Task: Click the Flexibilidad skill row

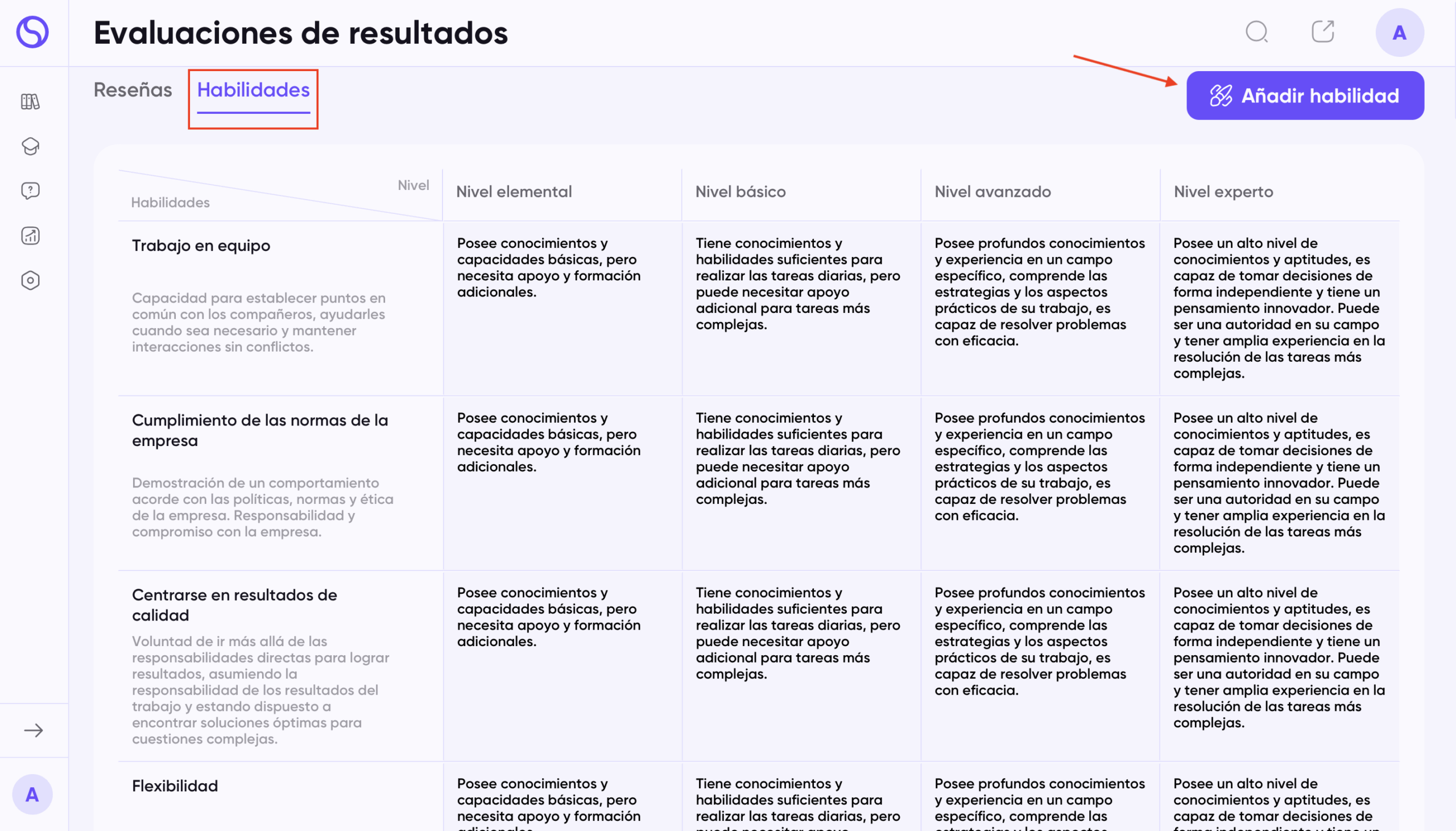Action: (175, 786)
